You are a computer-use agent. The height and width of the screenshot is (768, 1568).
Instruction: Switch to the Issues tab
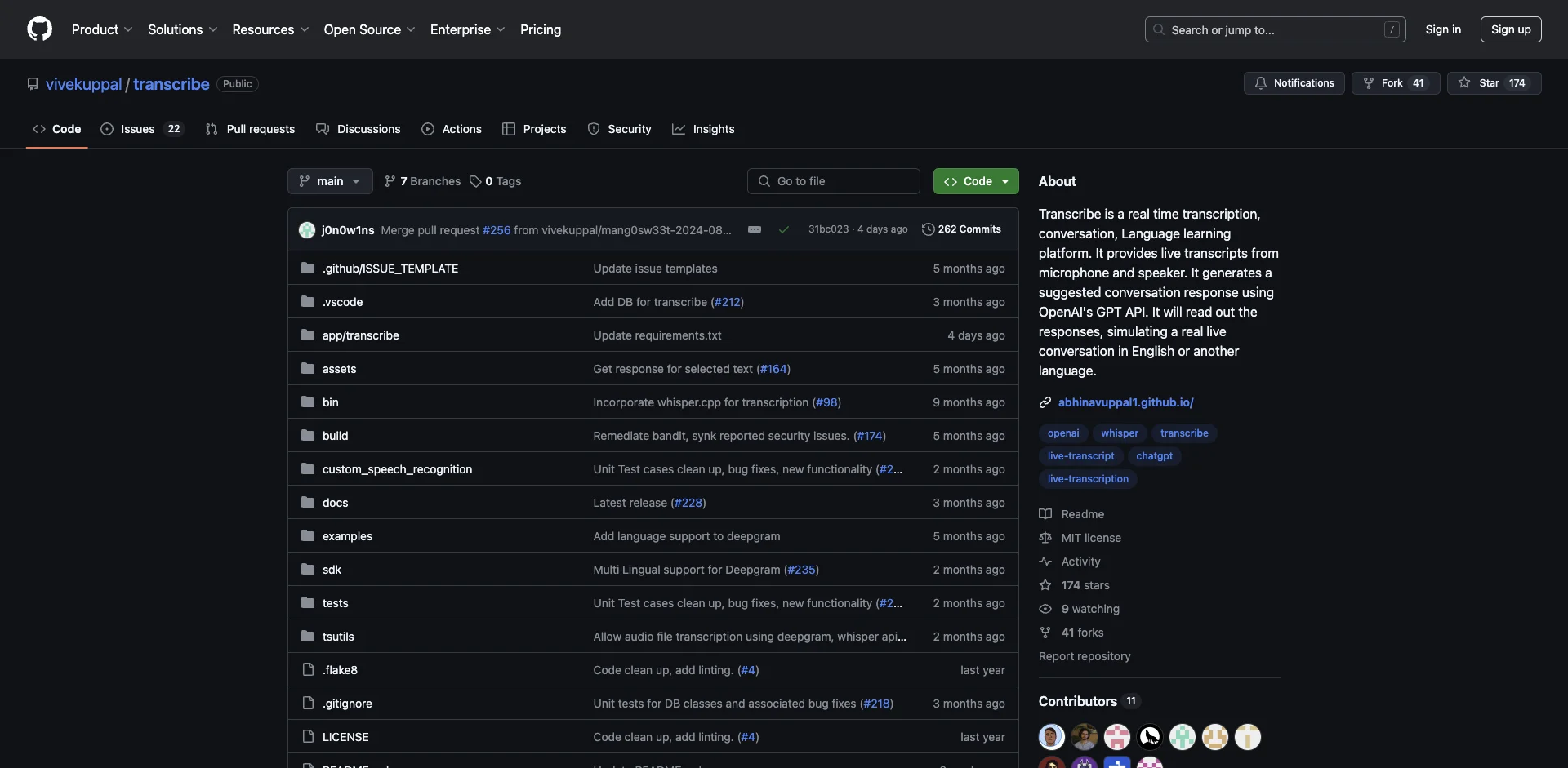pyautogui.click(x=142, y=129)
